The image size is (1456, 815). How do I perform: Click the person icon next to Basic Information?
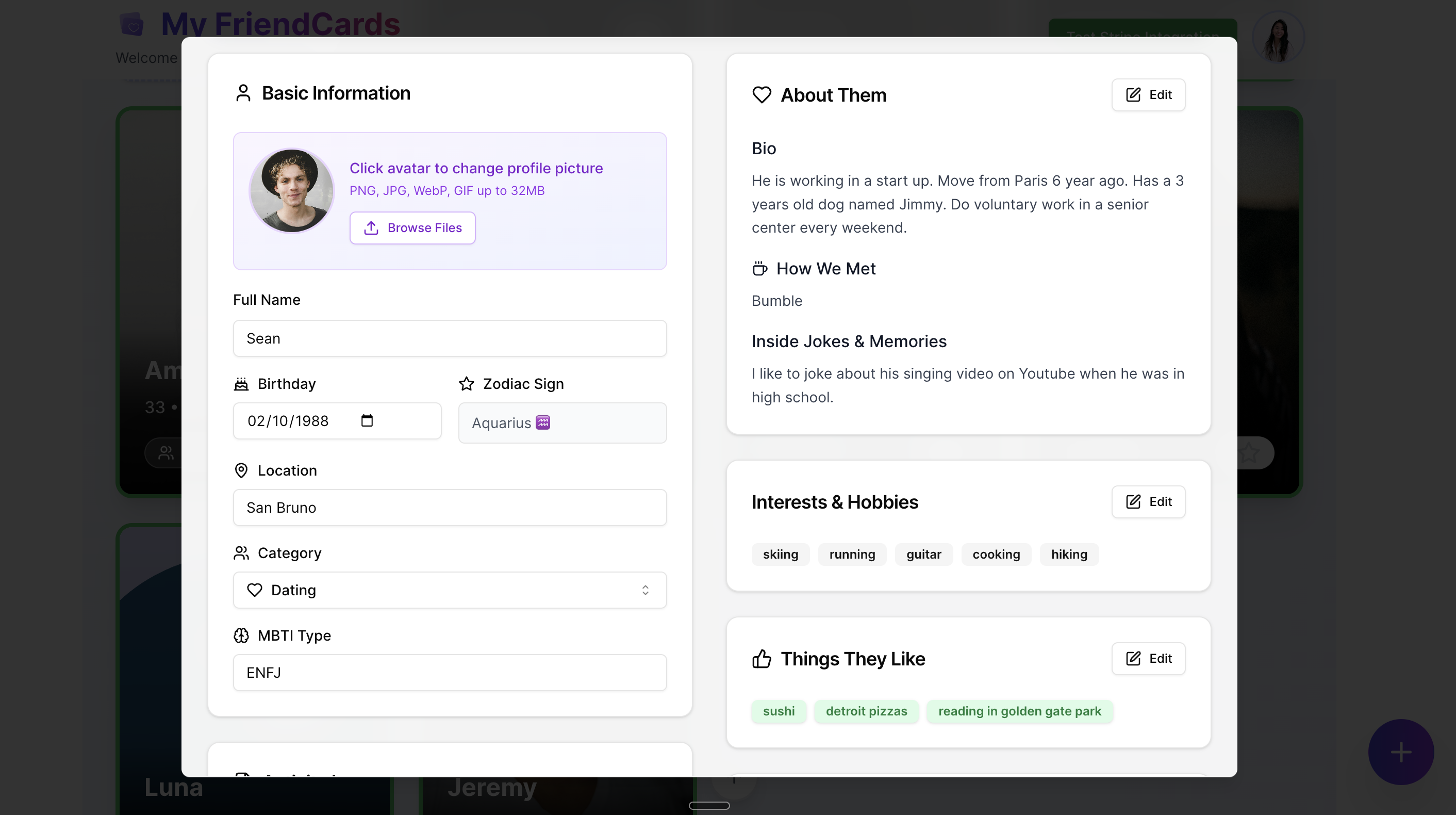[x=243, y=93]
